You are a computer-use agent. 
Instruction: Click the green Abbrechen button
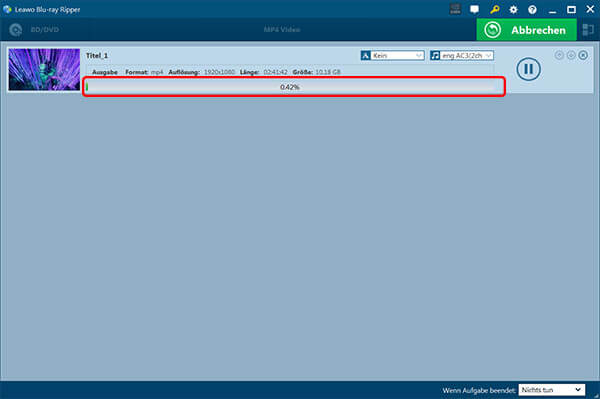pos(526,29)
